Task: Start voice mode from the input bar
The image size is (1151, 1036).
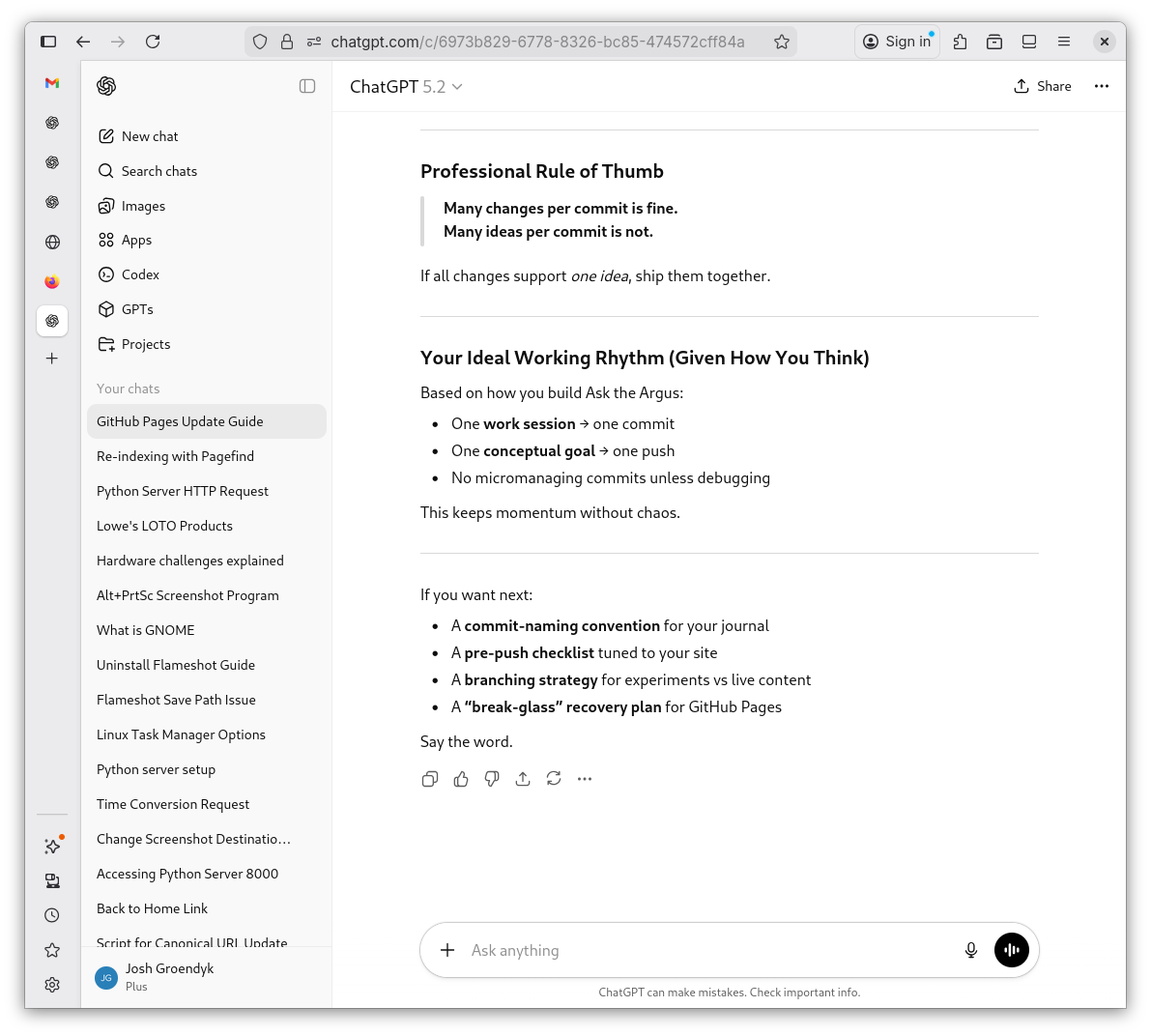Action: [1011, 950]
